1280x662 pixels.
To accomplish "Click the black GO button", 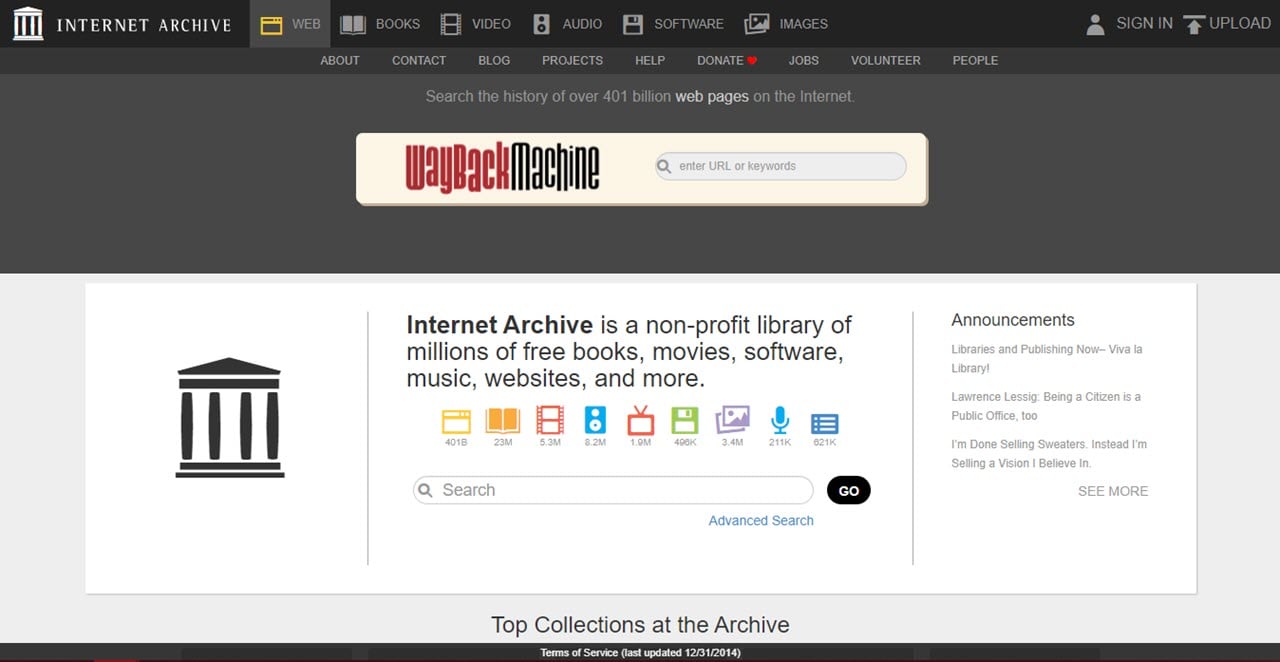I will [849, 490].
